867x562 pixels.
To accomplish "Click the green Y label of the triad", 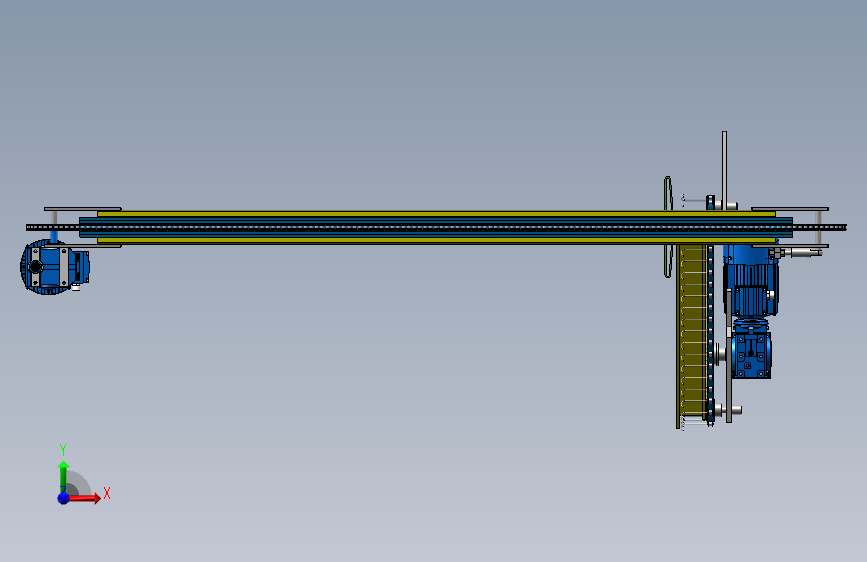I will tap(63, 450).
